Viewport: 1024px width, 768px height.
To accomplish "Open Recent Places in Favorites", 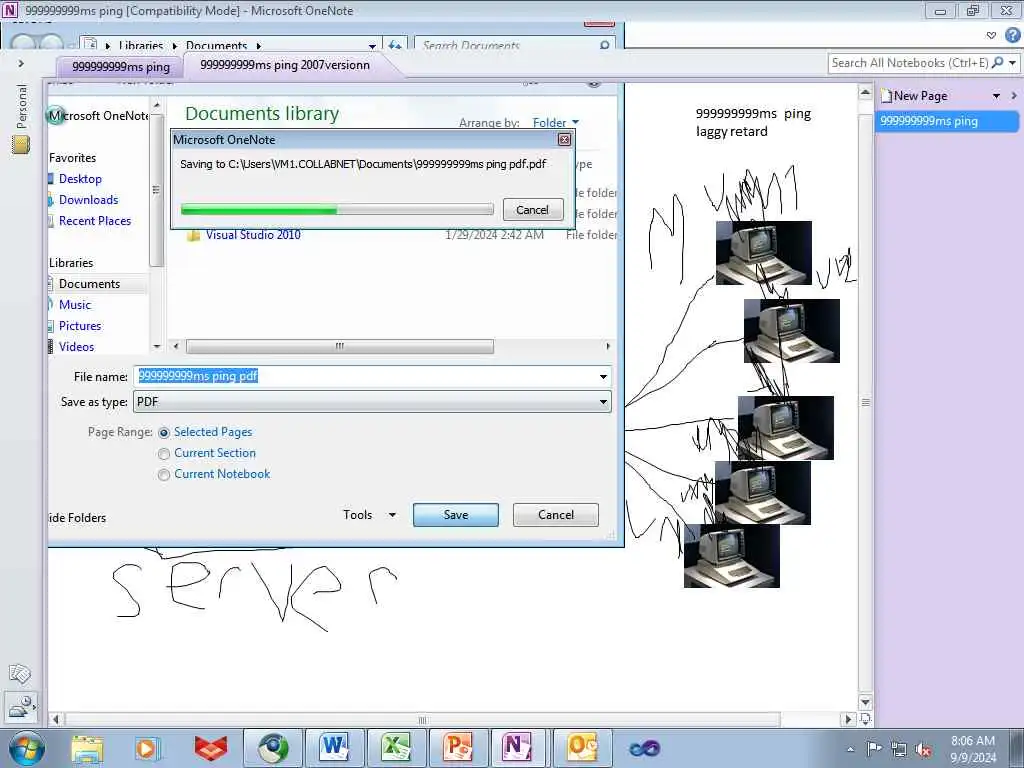I will coord(95,221).
